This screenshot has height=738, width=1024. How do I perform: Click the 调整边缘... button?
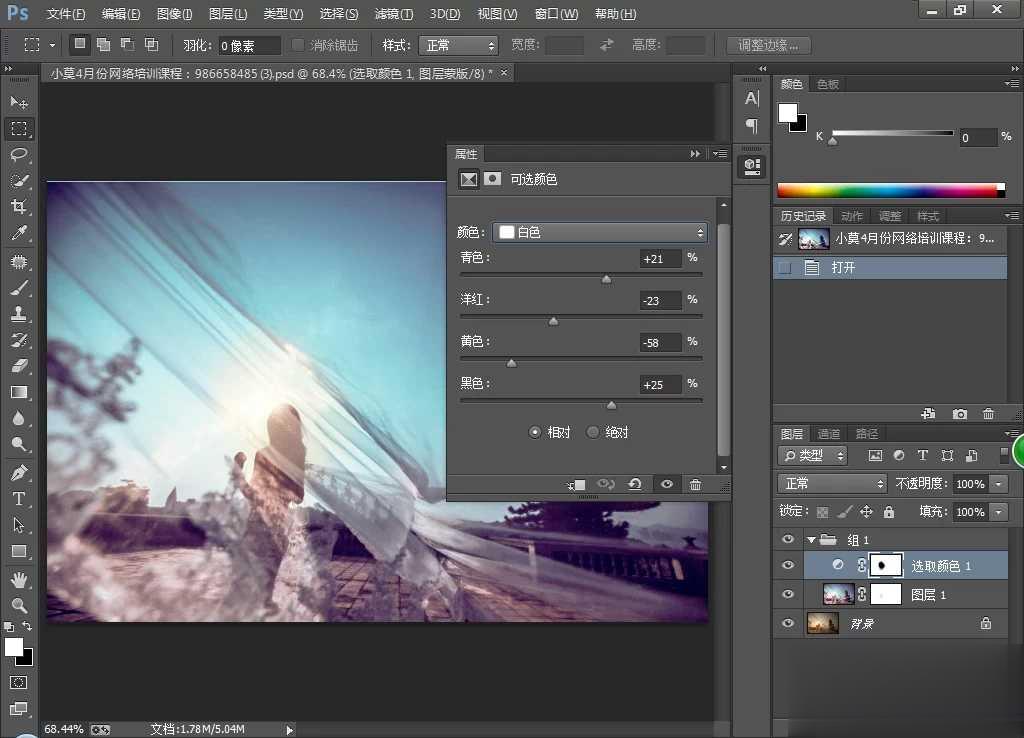[768, 46]
